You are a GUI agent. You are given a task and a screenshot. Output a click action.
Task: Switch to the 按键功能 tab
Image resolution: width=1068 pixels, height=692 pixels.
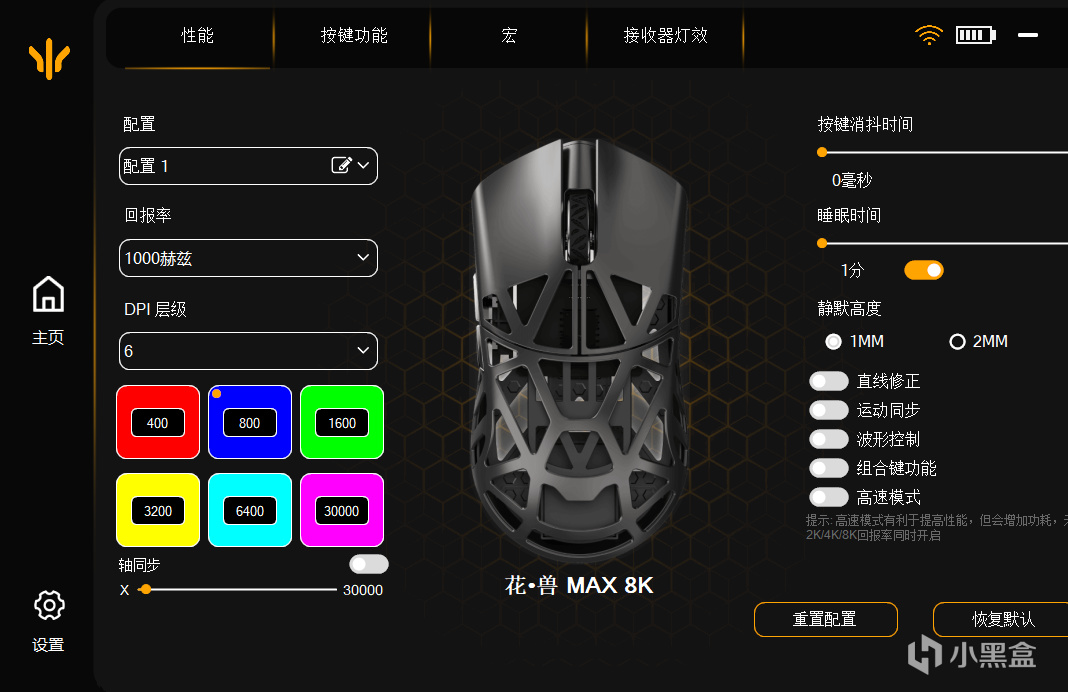[x=354, y=35]
